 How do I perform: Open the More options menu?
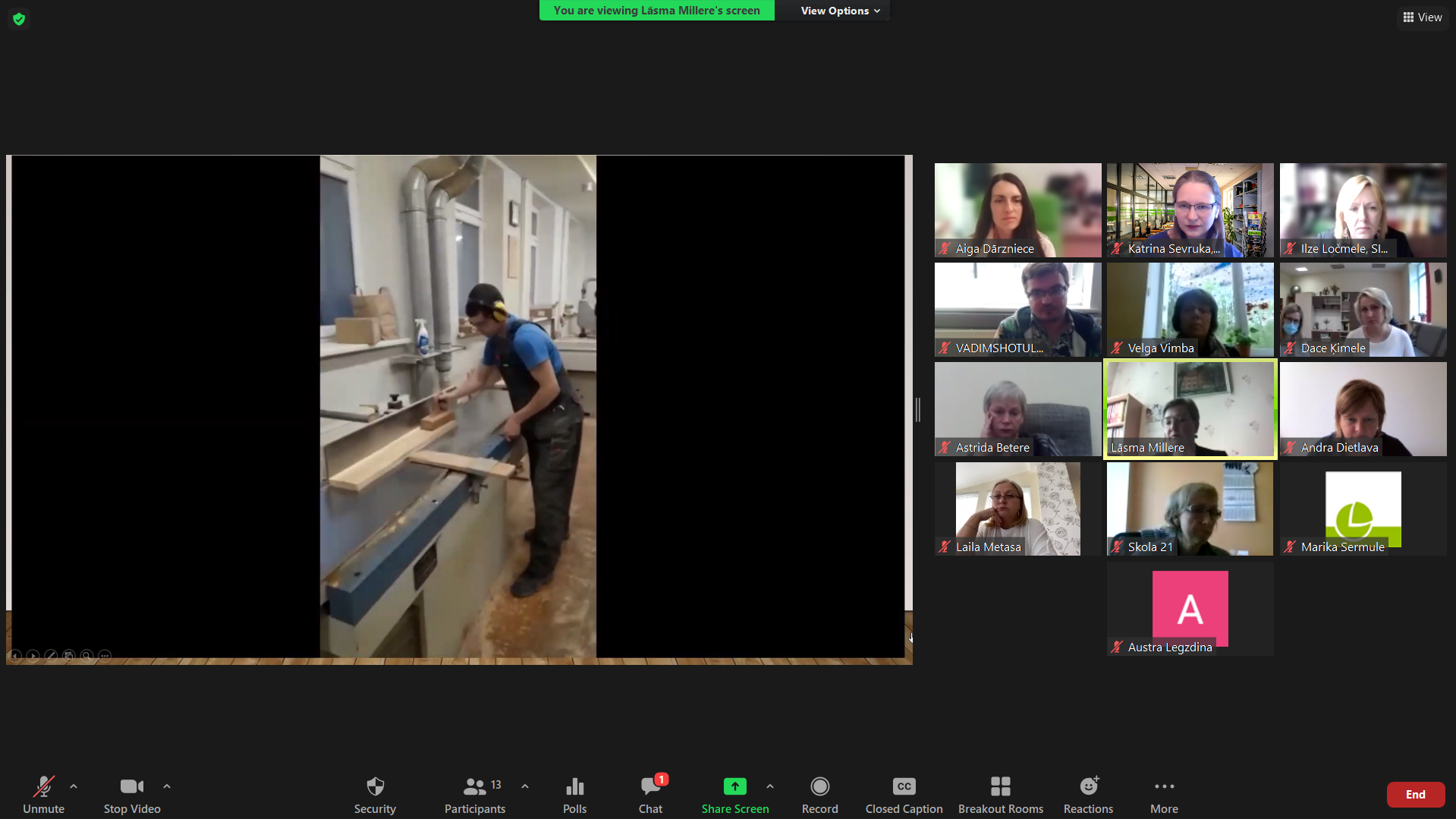coord(1164,794)
